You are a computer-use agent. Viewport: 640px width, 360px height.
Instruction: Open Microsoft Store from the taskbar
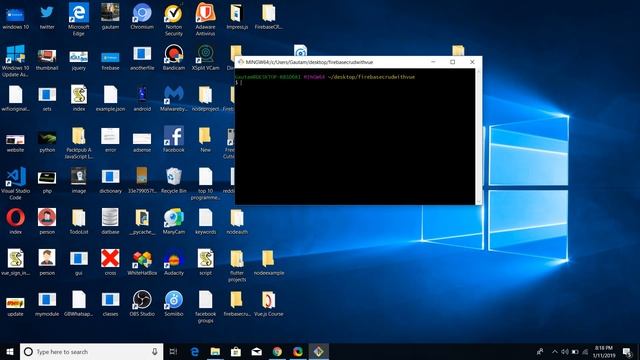coord(236,351)
